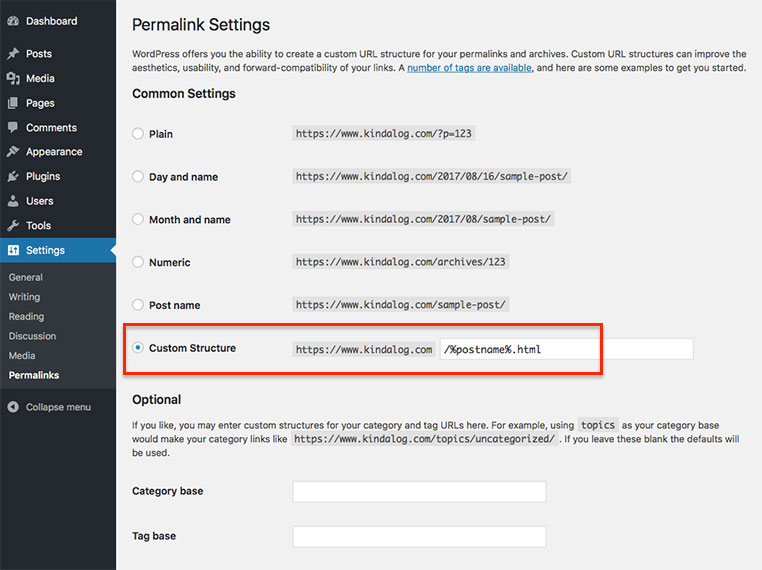Open the 'number of tags are available' link
Screen dimensions: 762x570
pos(469,68)
